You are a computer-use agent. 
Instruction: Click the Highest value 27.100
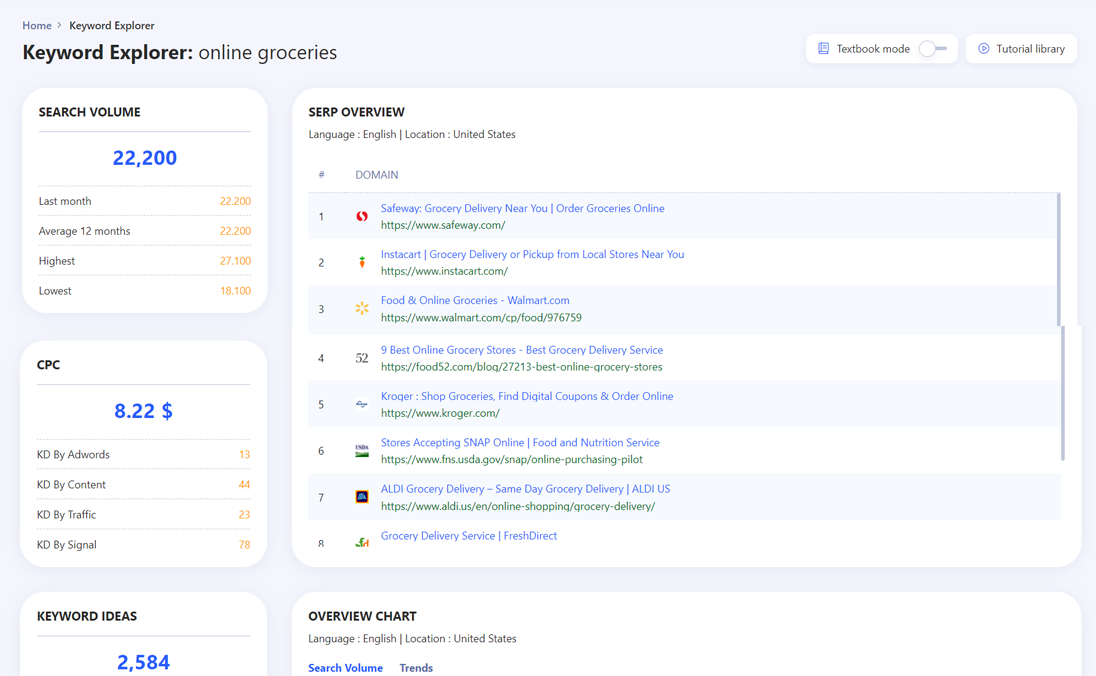tap(236, 261)
